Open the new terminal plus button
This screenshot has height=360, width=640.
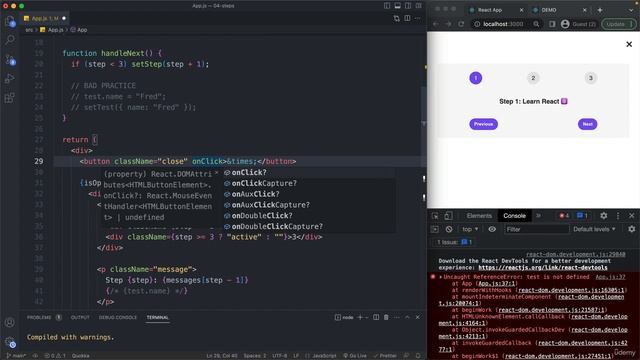click(360, 317)
